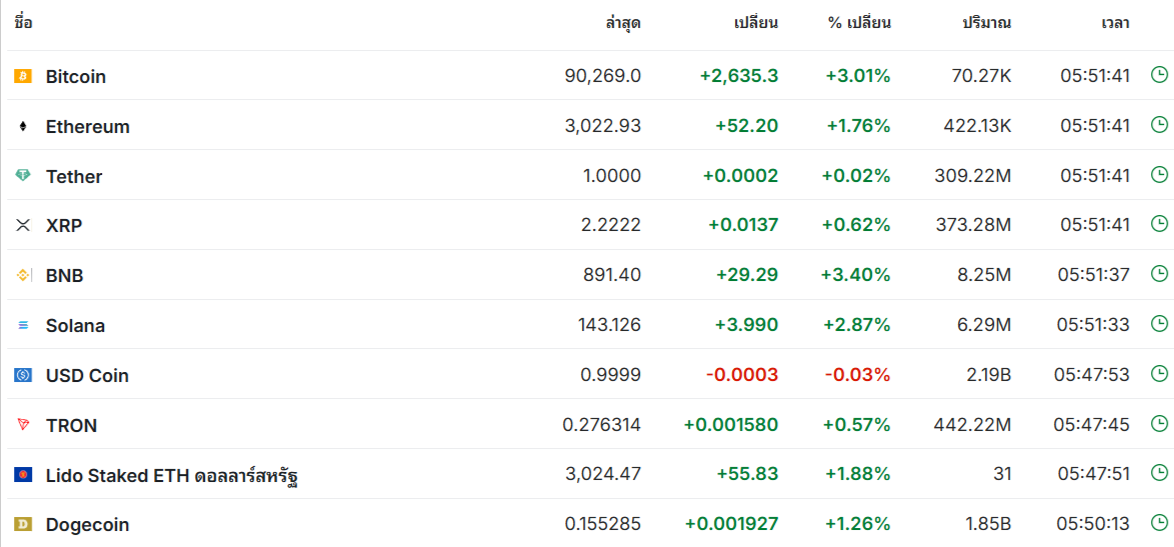
Task: Click the BNB logo icon
Action: point(23,275)
